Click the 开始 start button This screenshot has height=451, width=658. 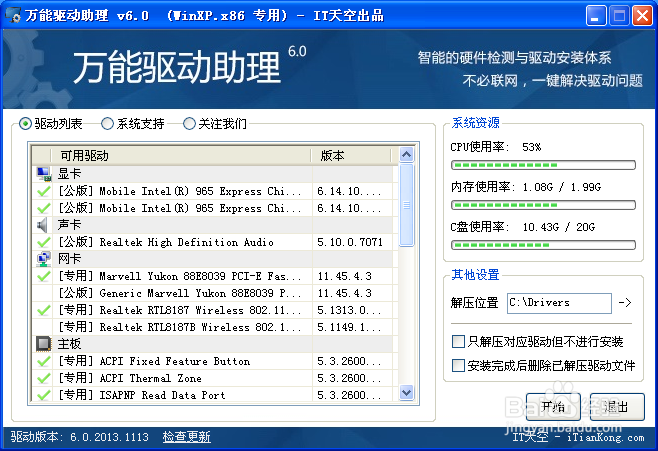point(553,407)
